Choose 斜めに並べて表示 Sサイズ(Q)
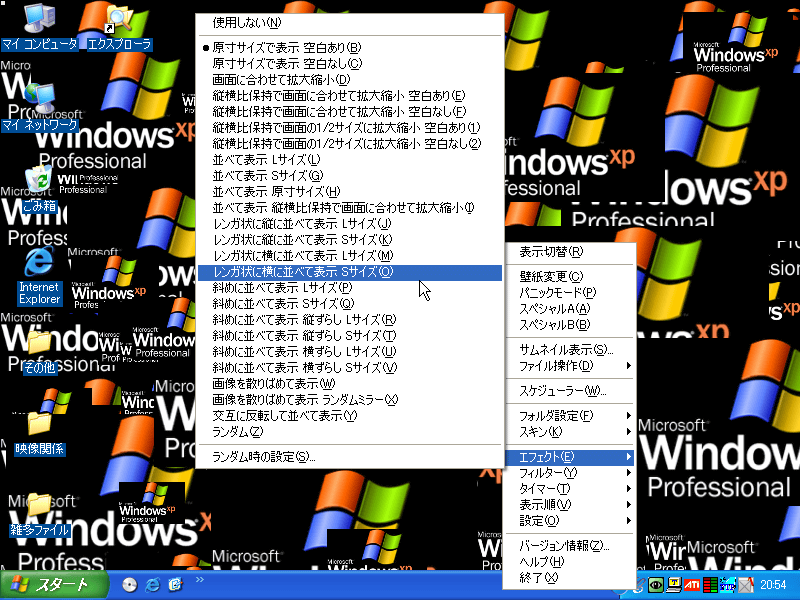800x600 pixels. 350,304
